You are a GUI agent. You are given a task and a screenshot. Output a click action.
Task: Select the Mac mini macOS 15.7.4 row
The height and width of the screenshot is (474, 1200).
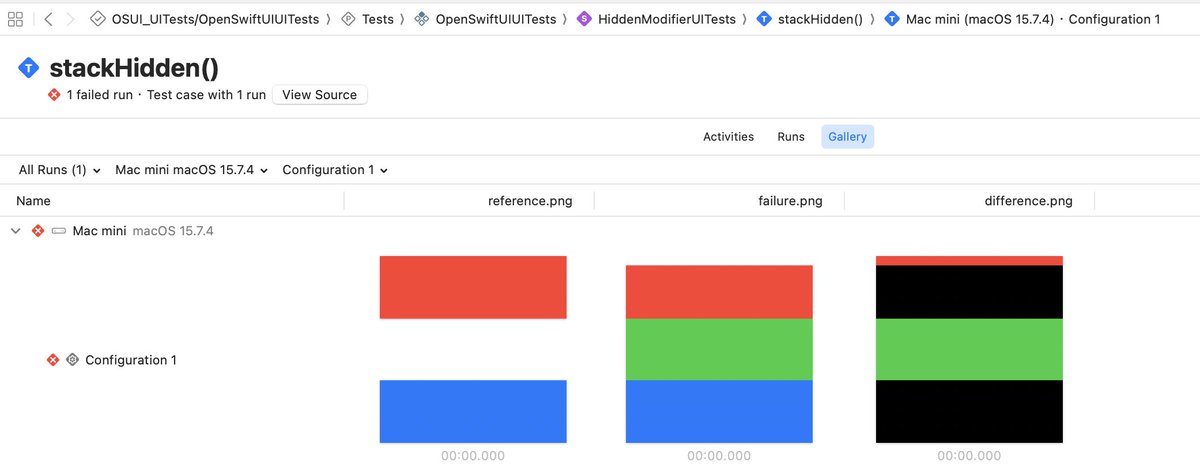point(600,231)
